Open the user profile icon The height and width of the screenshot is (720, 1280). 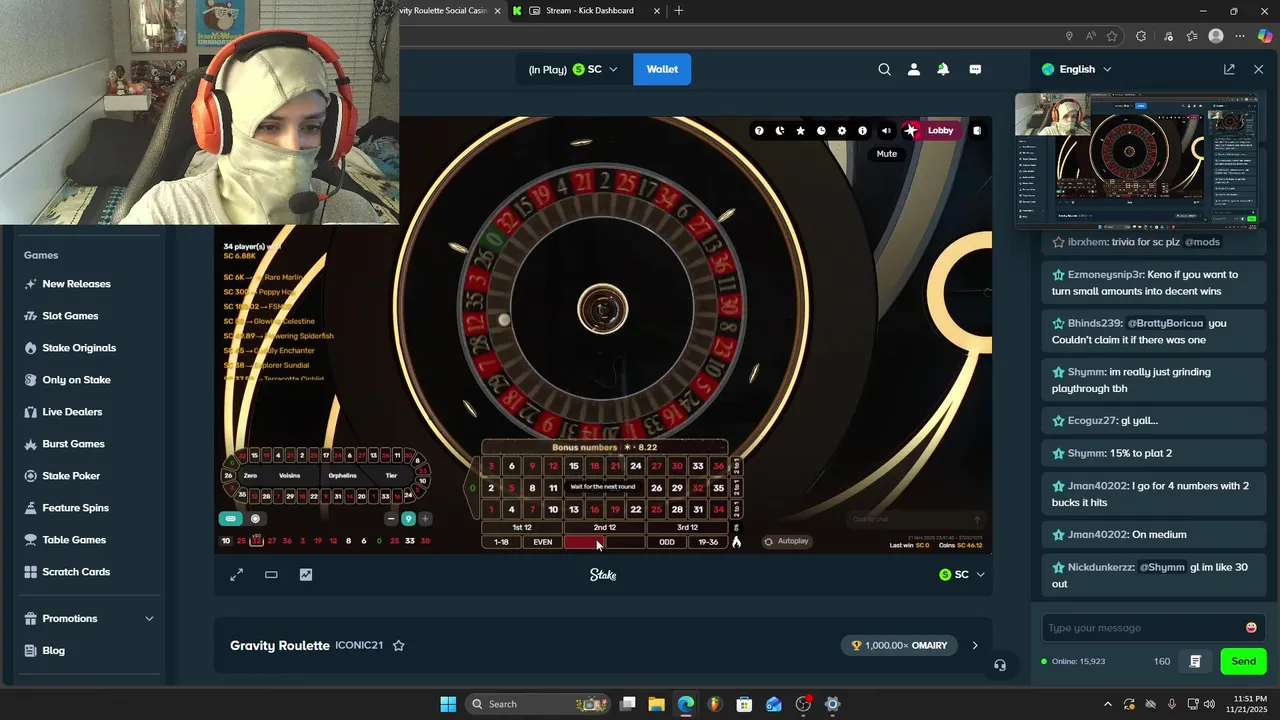coord(914,69)
